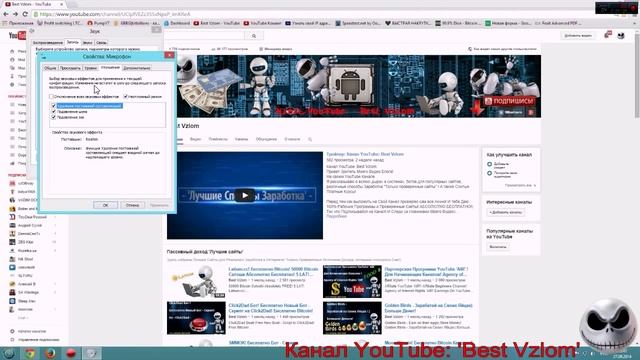
Task: Open the Best Vzlom - YouTube bookmark
Action: point(217,23)
